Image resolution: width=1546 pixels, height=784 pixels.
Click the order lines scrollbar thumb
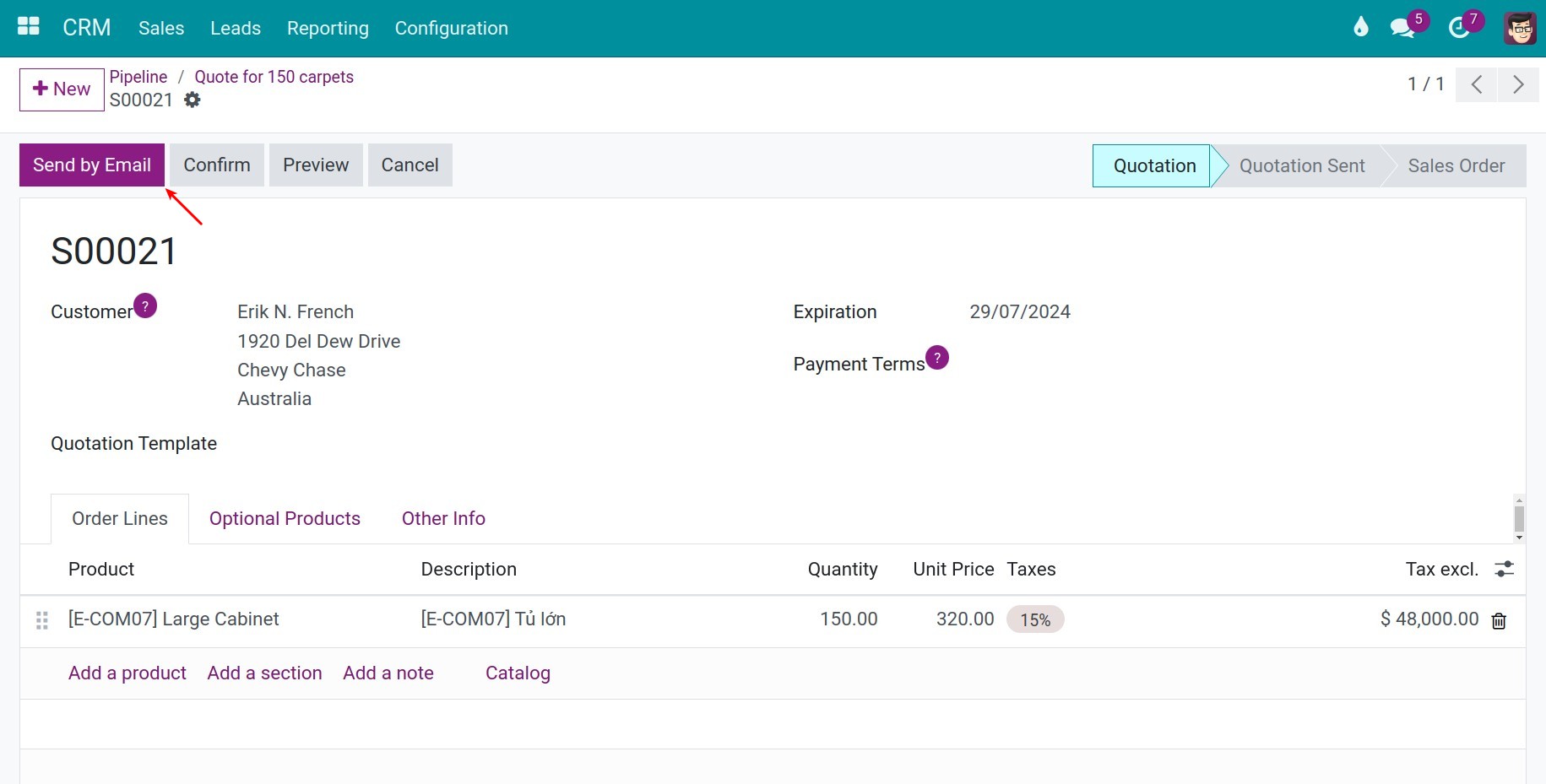click(x=1519, y=519)
